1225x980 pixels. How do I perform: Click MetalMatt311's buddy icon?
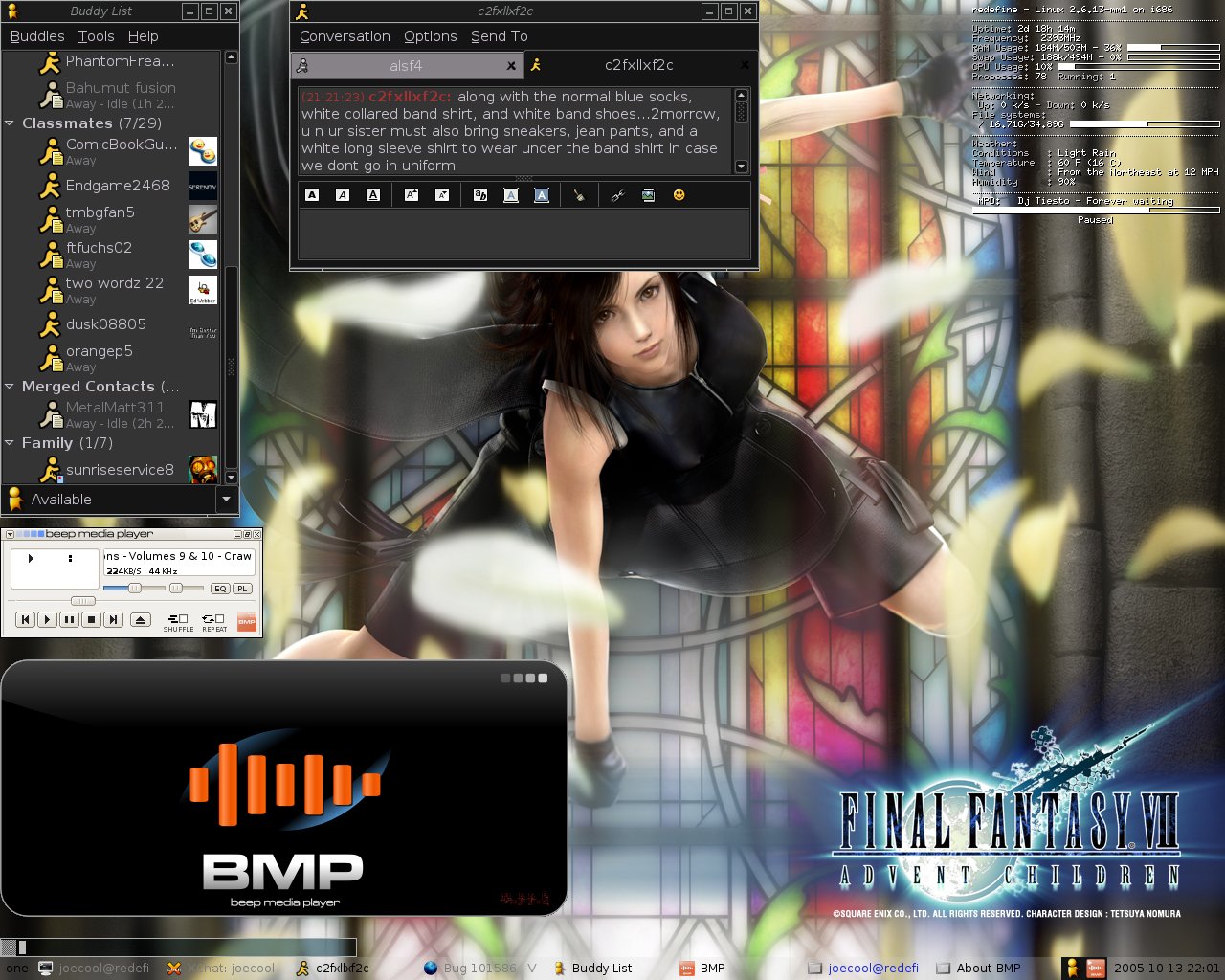(x=203, y=414)
